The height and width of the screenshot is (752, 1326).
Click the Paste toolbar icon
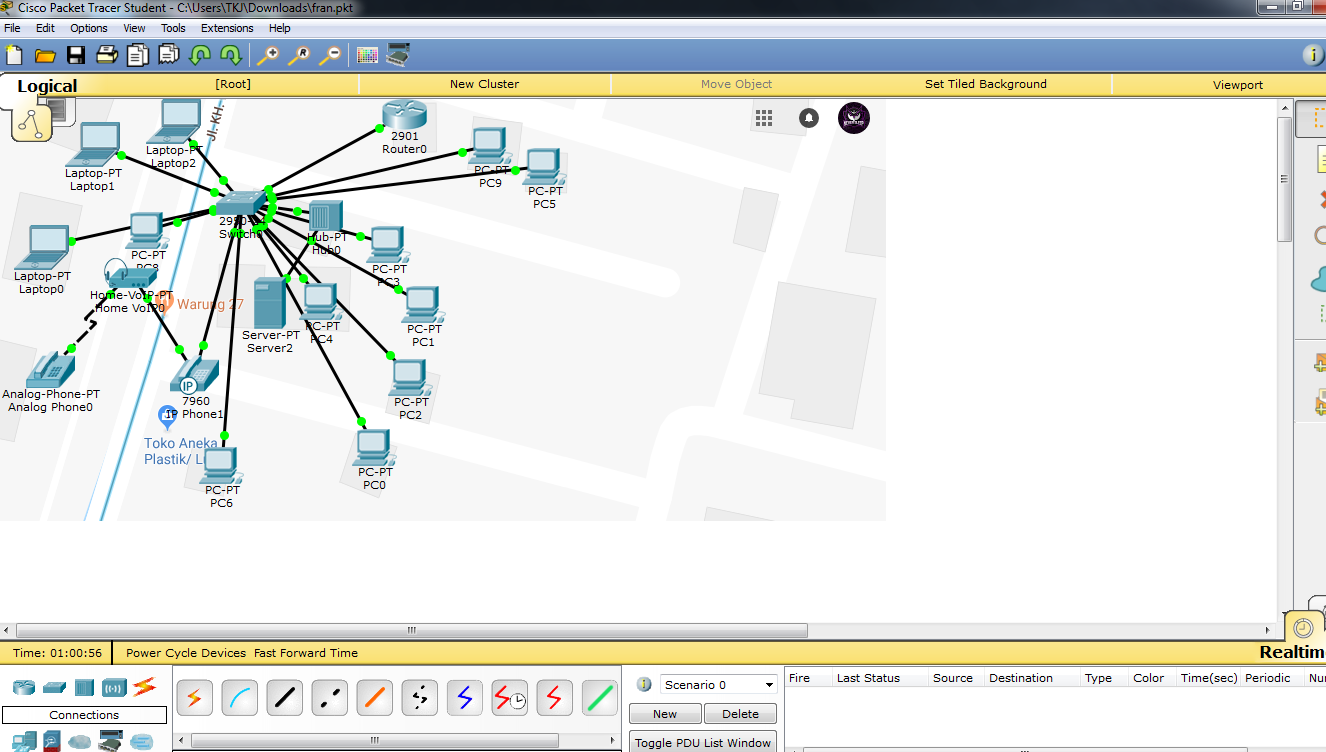click(169, 55)
